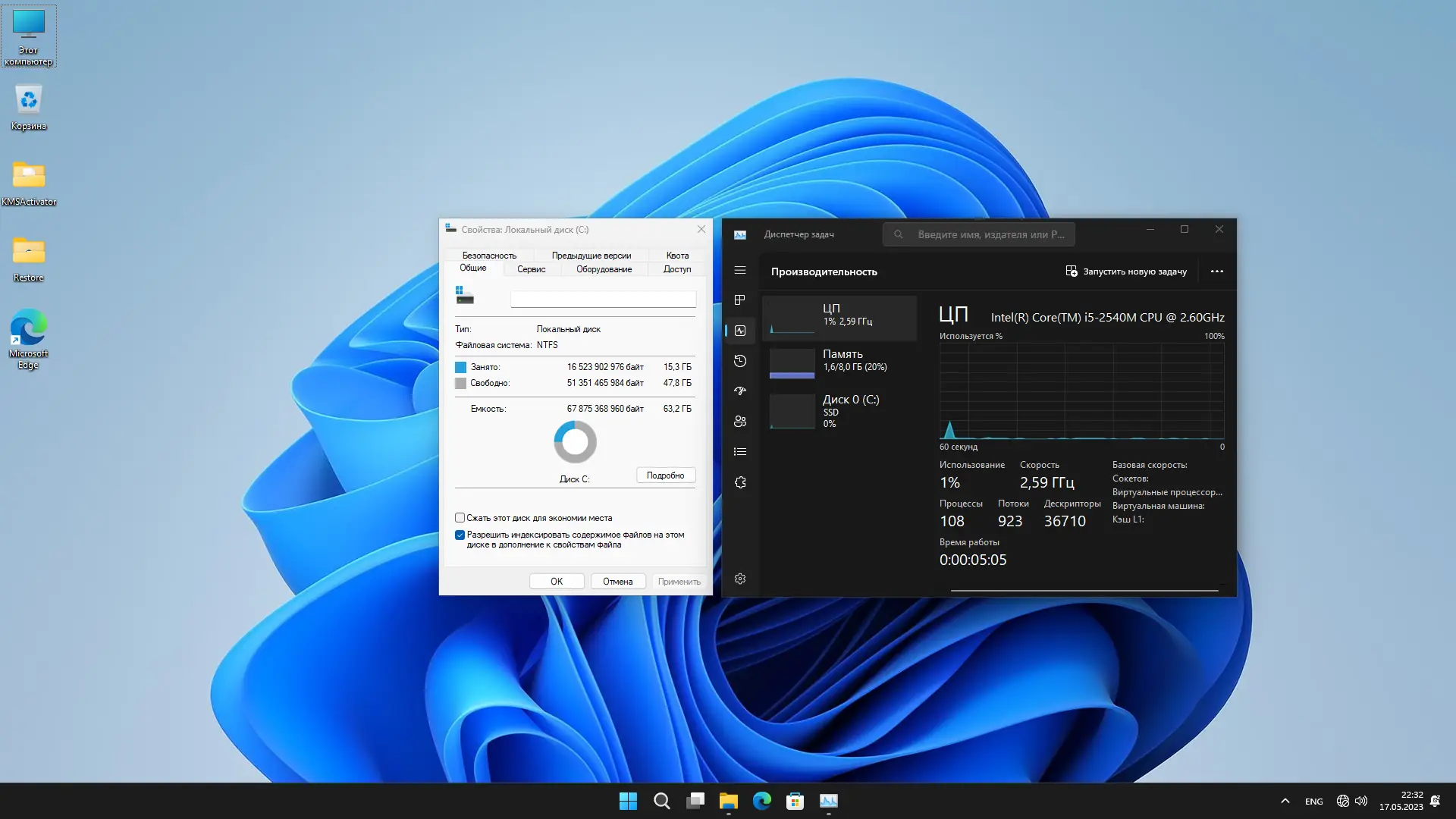
Task: Open Startup apps icon in sidebar
Action: 740,391
